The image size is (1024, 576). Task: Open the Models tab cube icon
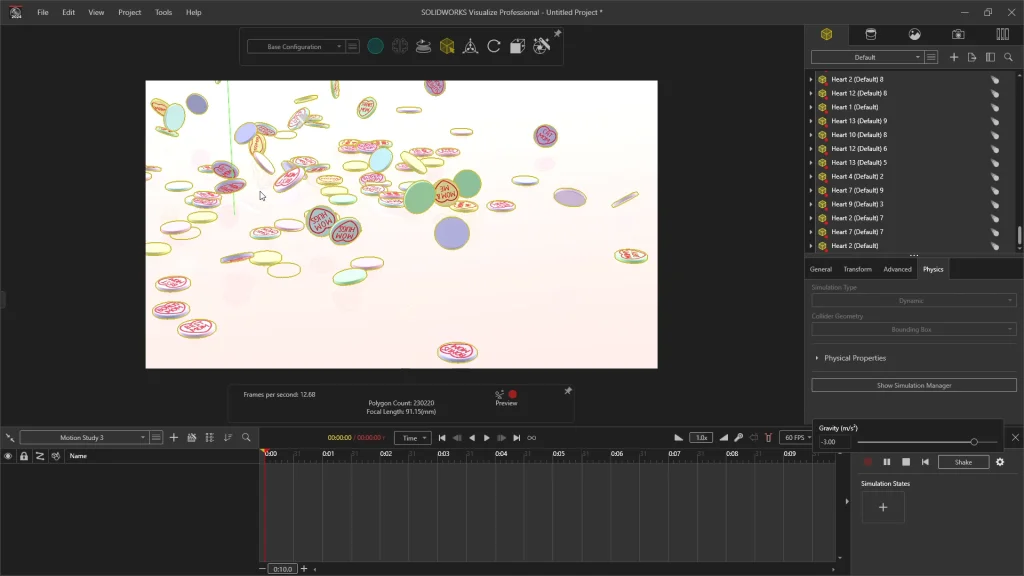[x=826, y=34]
